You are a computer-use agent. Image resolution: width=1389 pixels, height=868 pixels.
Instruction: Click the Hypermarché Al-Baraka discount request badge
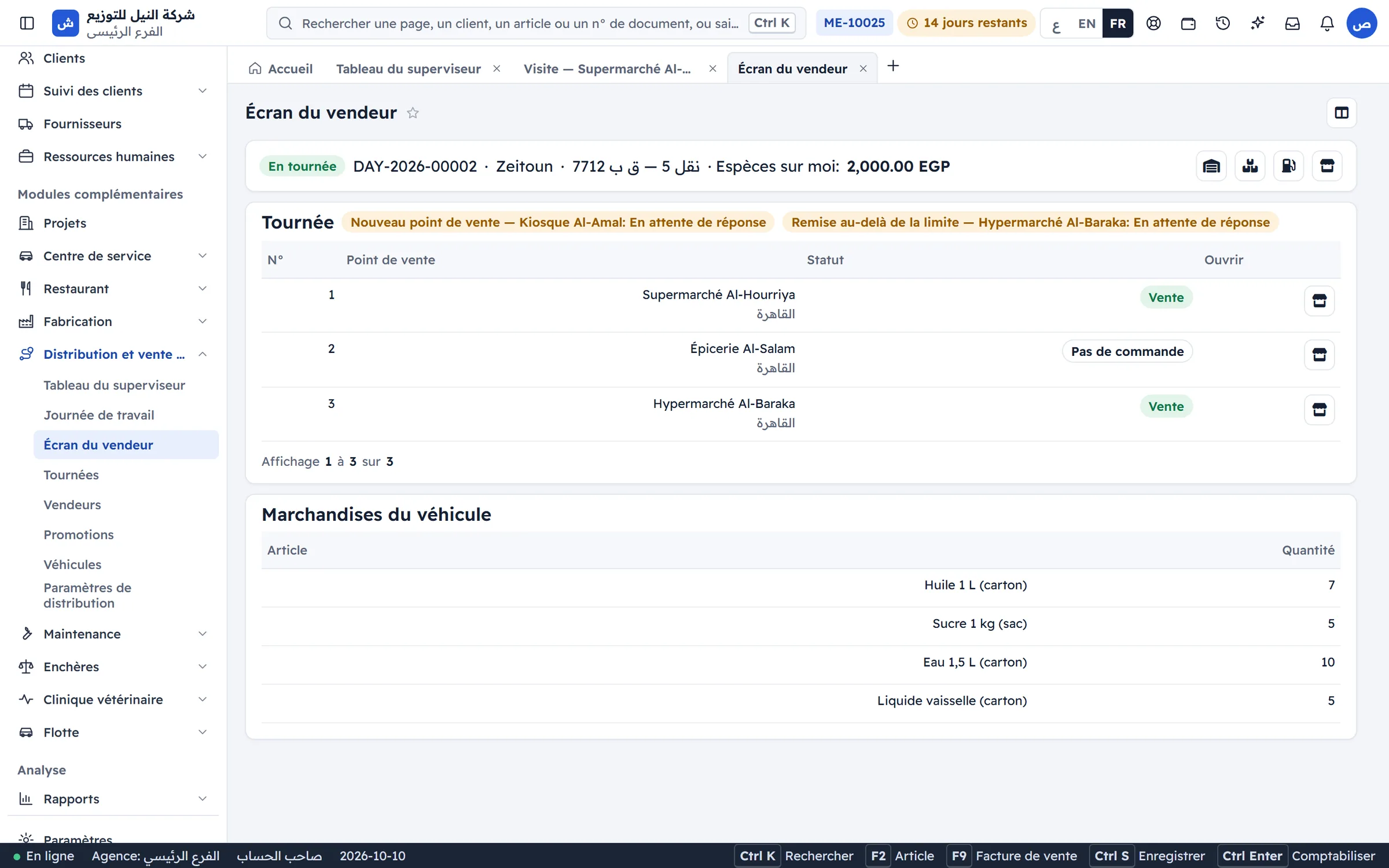pos(1030,223)
